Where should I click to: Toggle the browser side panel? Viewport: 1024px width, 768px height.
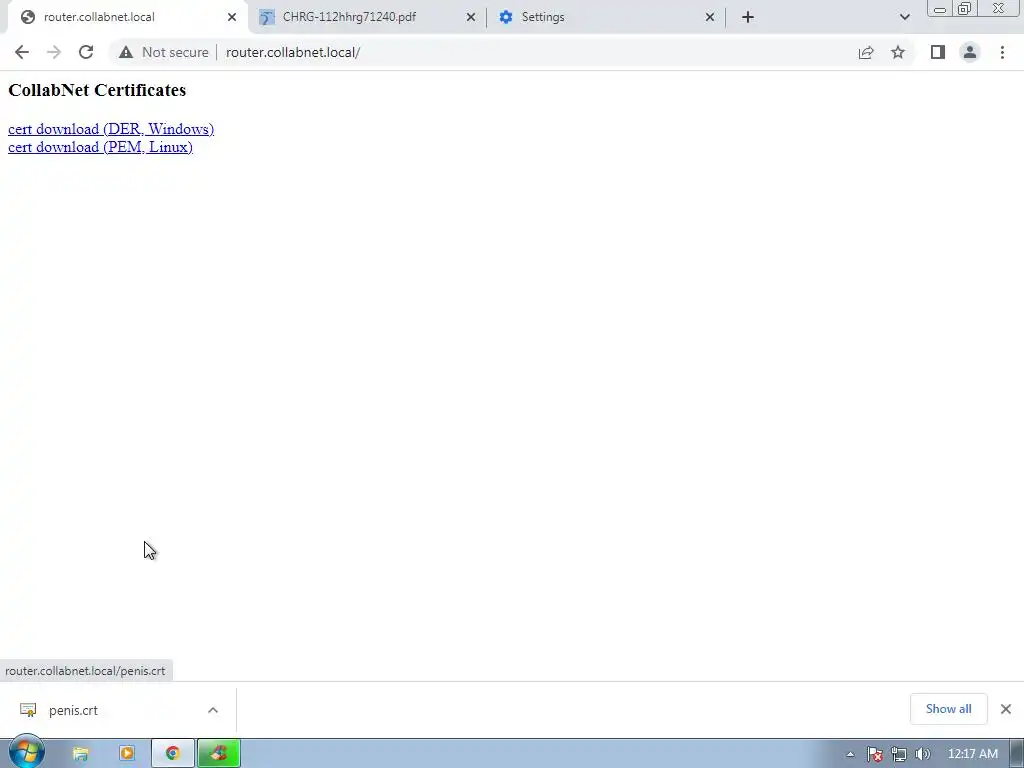938,52
